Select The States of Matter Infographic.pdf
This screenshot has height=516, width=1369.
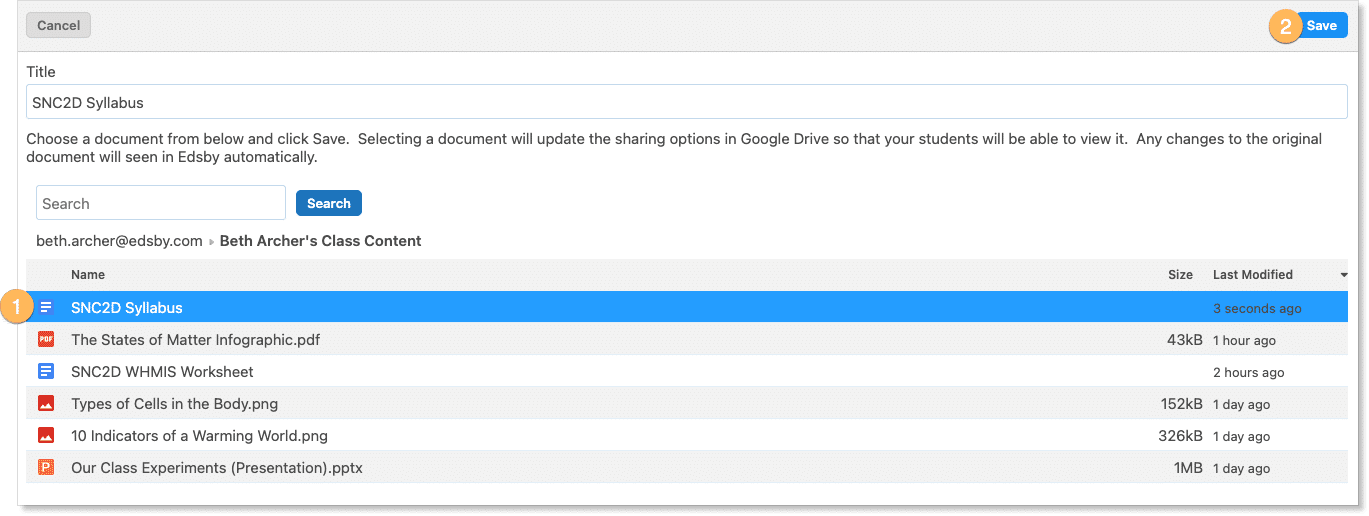(x=195, y=340)
